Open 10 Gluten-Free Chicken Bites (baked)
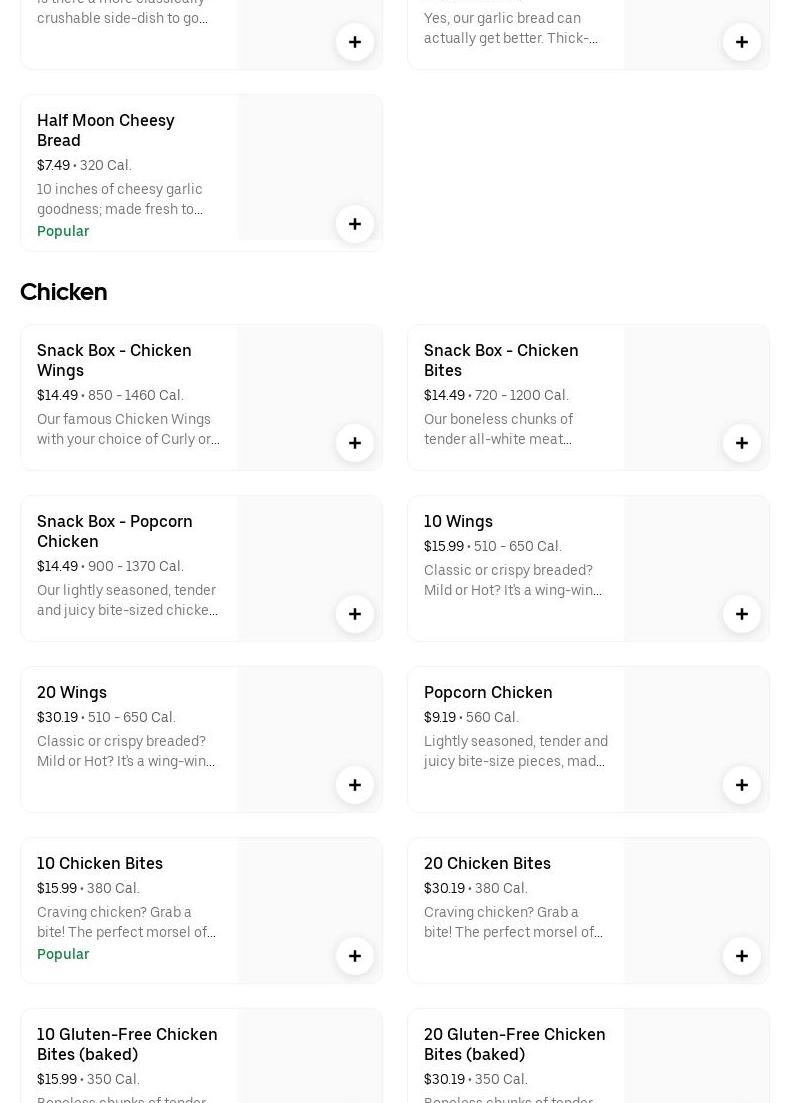This screenshot has width=804, height=1103. pos(127,1044)
